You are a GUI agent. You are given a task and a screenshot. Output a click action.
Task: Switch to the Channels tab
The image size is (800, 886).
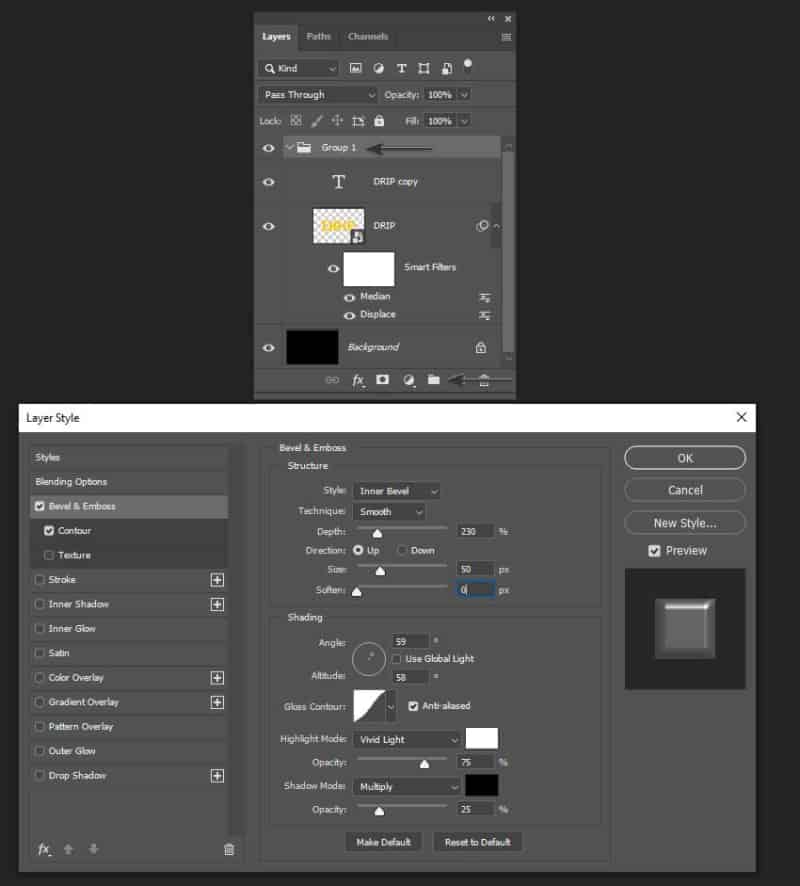pyautogui.click(x=368, y=37)
